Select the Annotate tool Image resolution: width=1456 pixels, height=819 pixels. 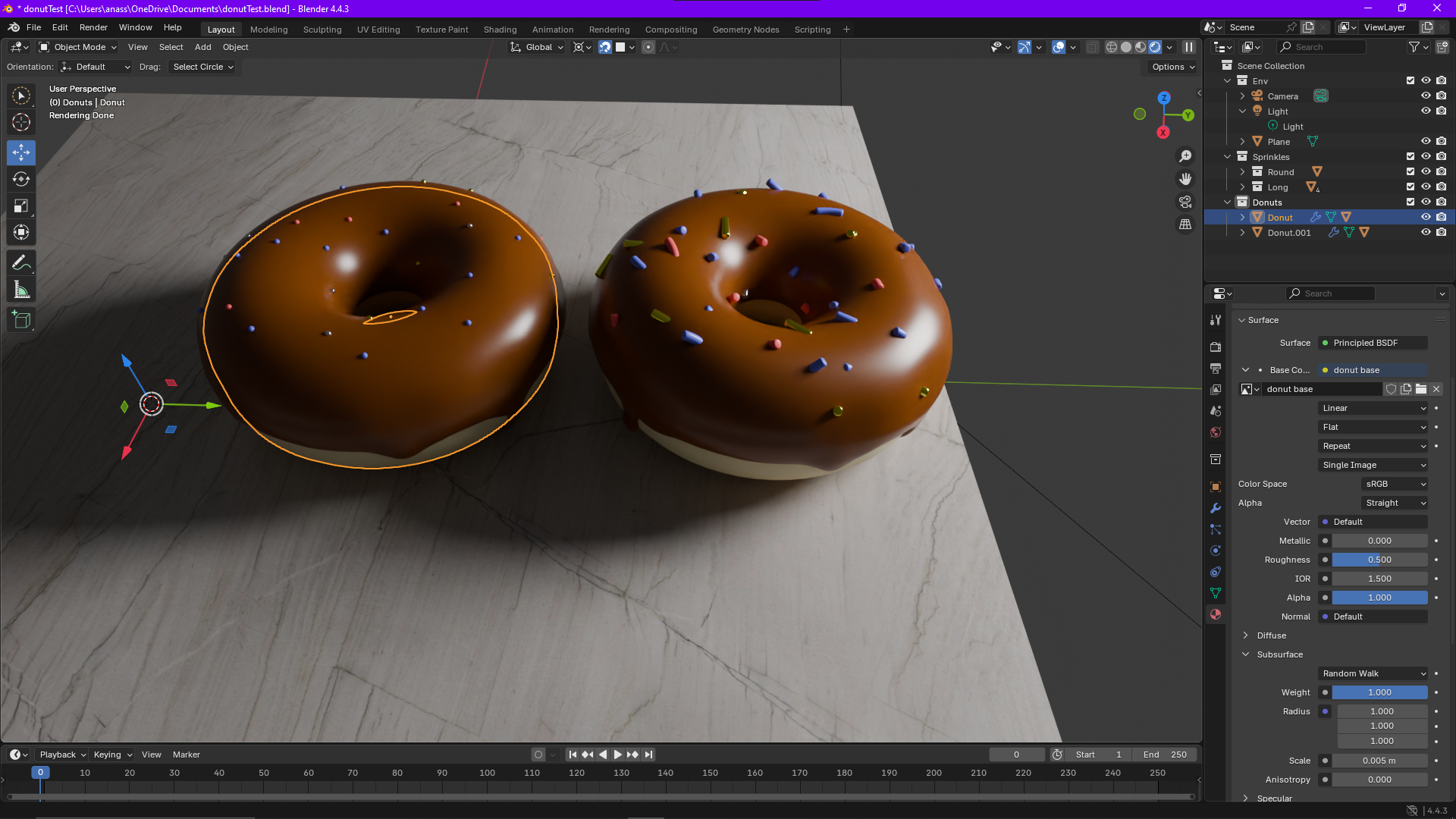(x=21, y=263)
